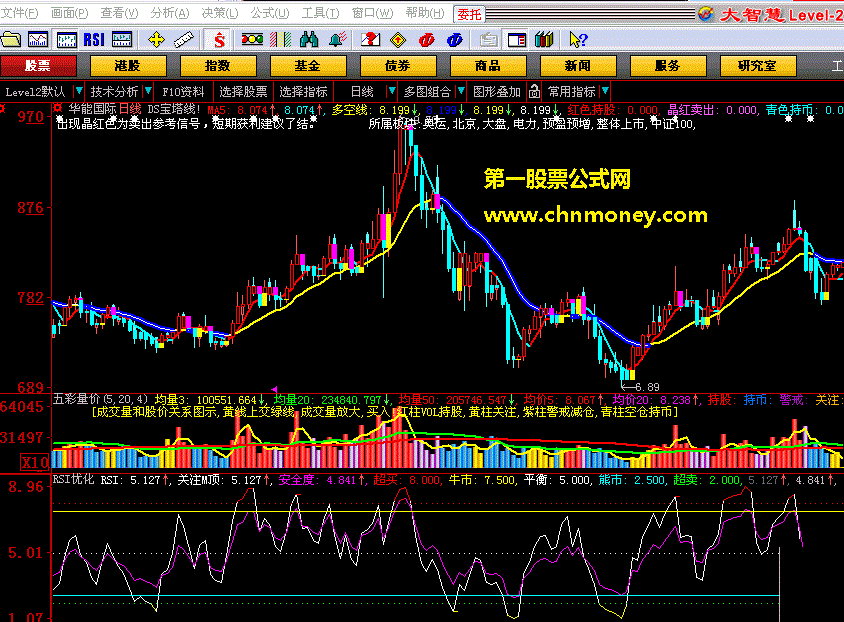The image size is (844, 622).
Task: Click the colored striped bars toolbar icon
Action: tap(280, 40)
